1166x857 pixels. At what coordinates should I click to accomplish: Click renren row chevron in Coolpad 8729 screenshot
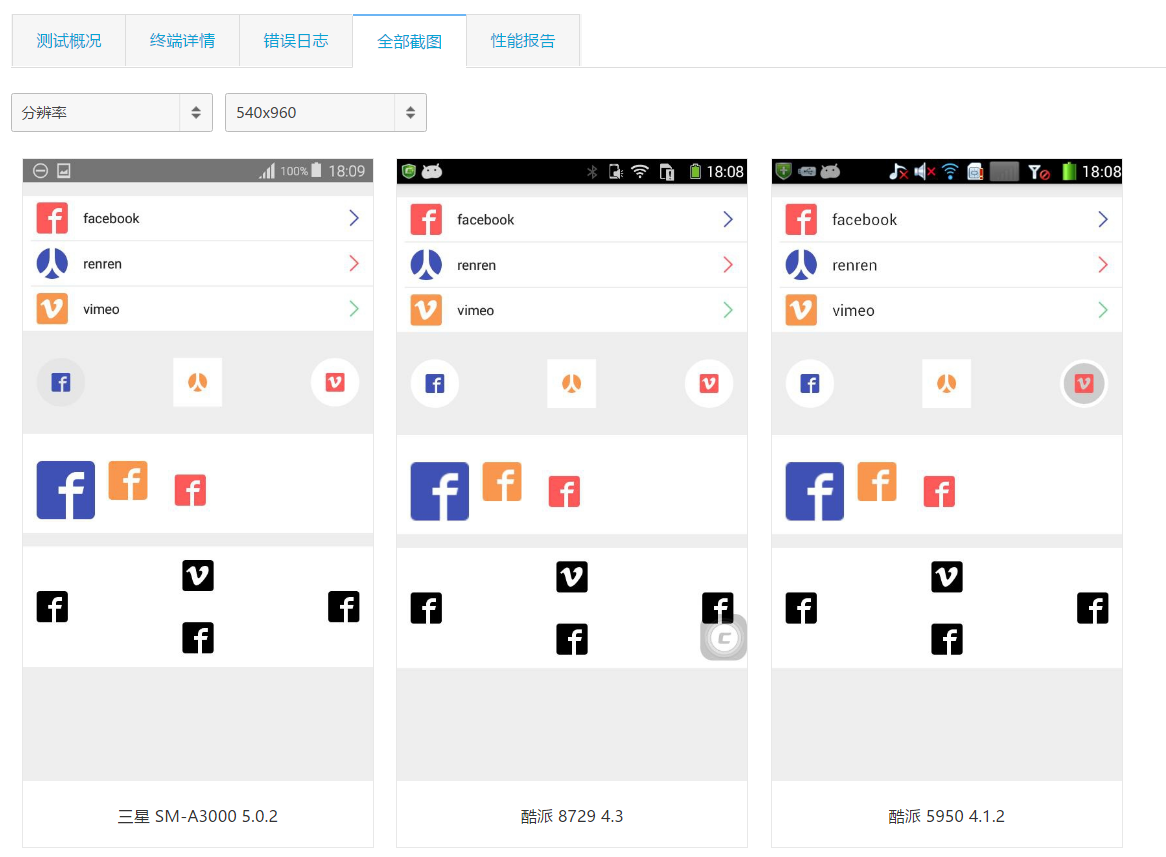tap(728, 265)
